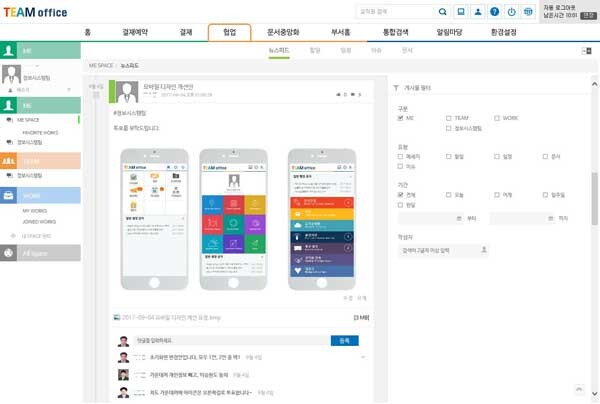Screen dimensions: 600x404
Task: Open the help question mark icon
Action: [x=495, y=12]
